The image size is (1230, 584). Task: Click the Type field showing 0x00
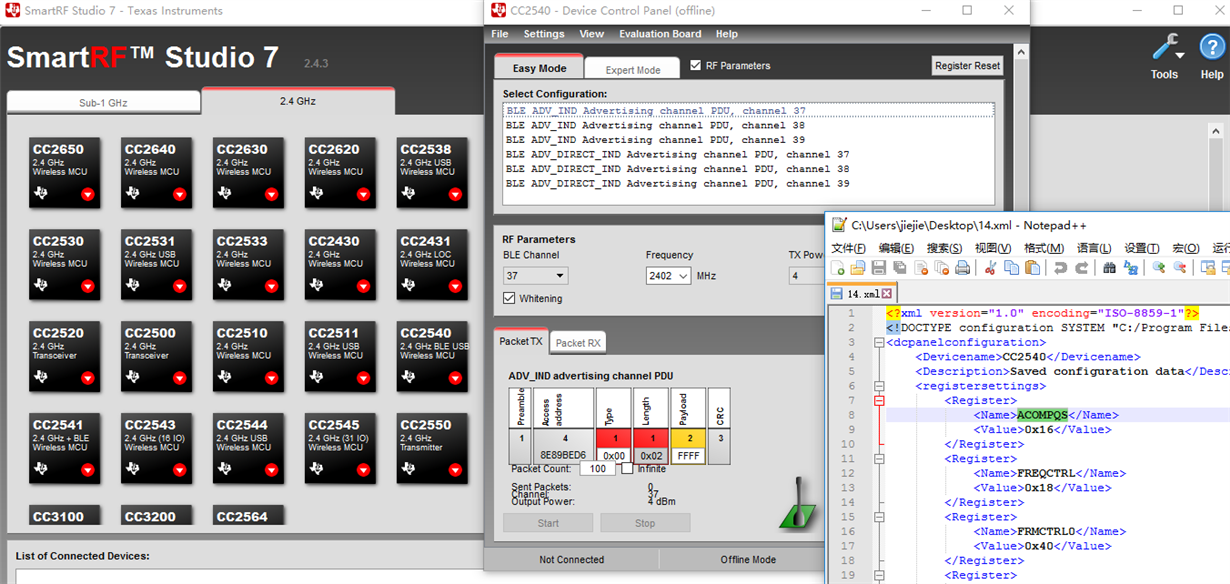614,455
